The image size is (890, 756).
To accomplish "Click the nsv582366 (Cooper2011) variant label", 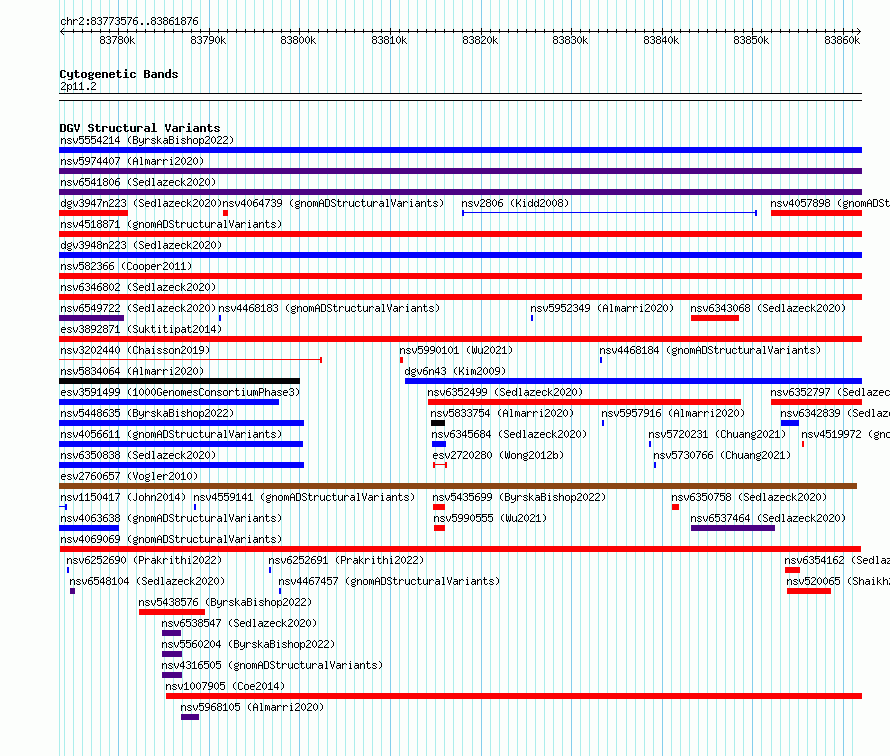I will [x=126, y=266].
